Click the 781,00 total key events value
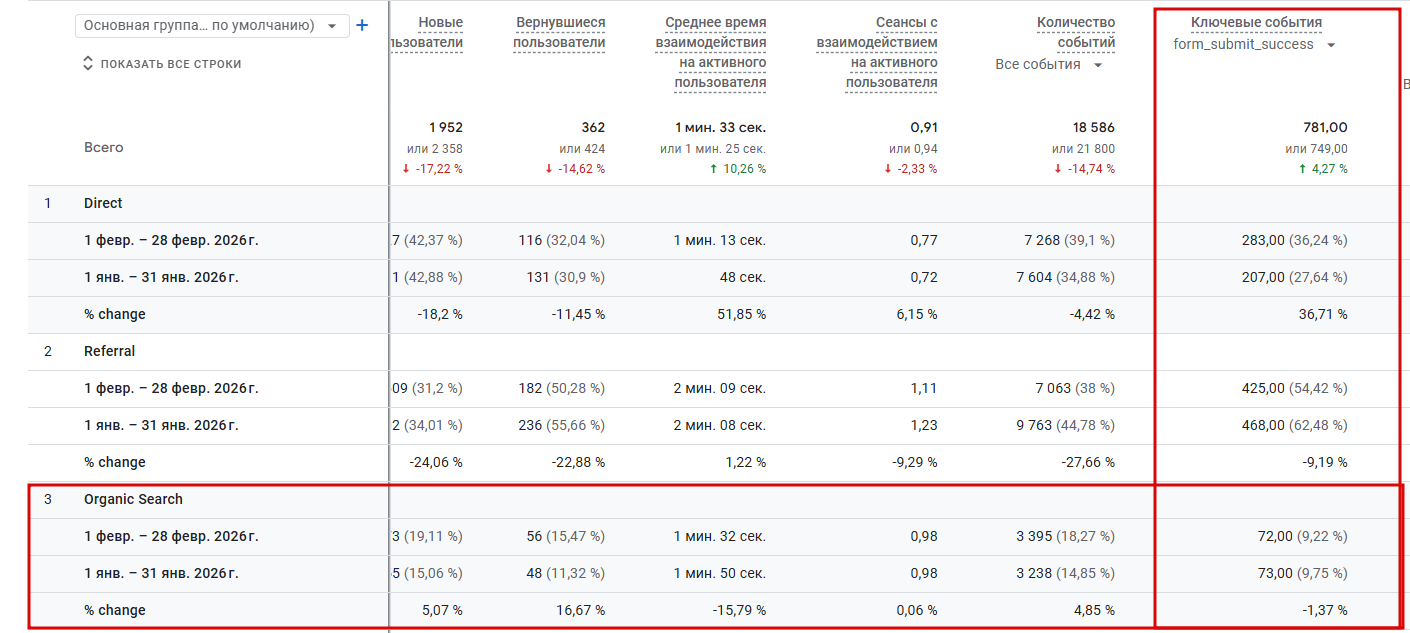 coord(1325,127)
